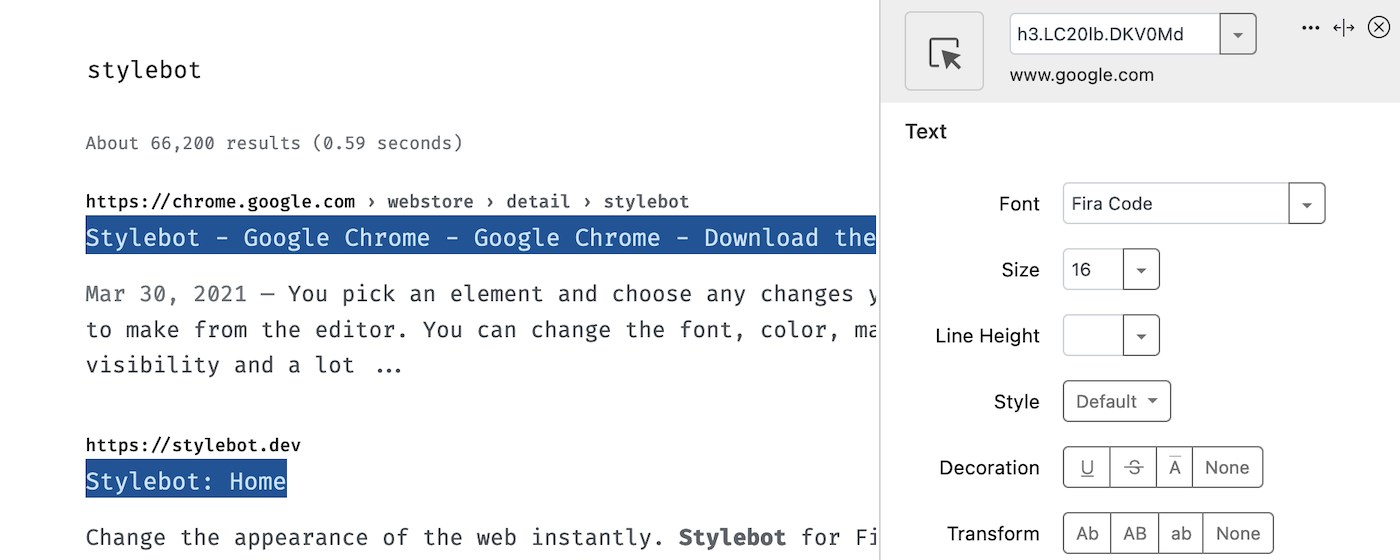Set text decoration to None
Image resolution: width=1400 pixels, height=560 pixels.
(1227, 467)
